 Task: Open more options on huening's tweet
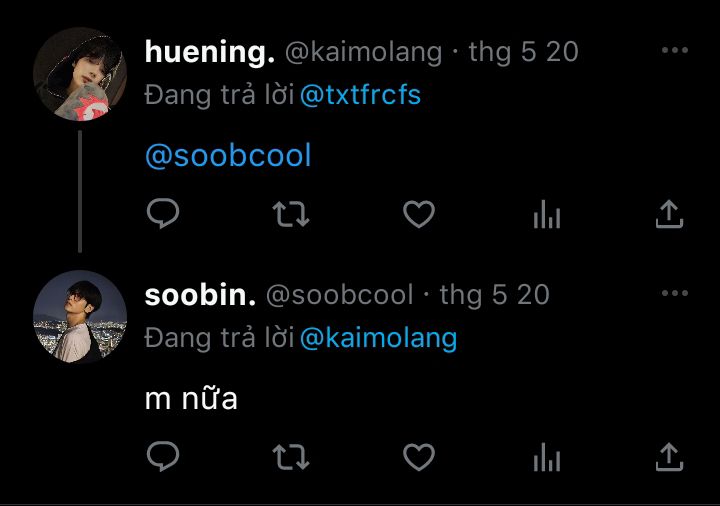[675, 50]
